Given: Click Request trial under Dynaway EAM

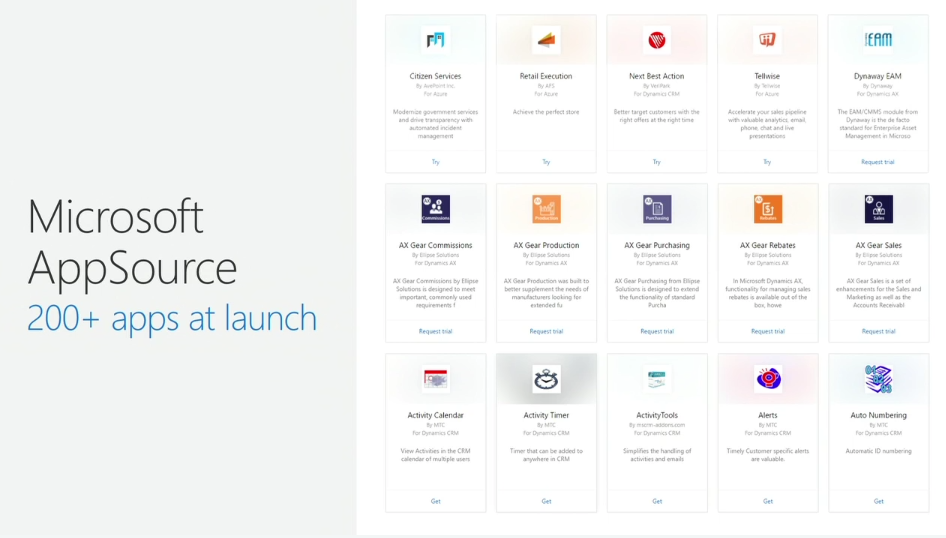Looking at the screenshot, I should pyautogui.click(x=878, y=162).
